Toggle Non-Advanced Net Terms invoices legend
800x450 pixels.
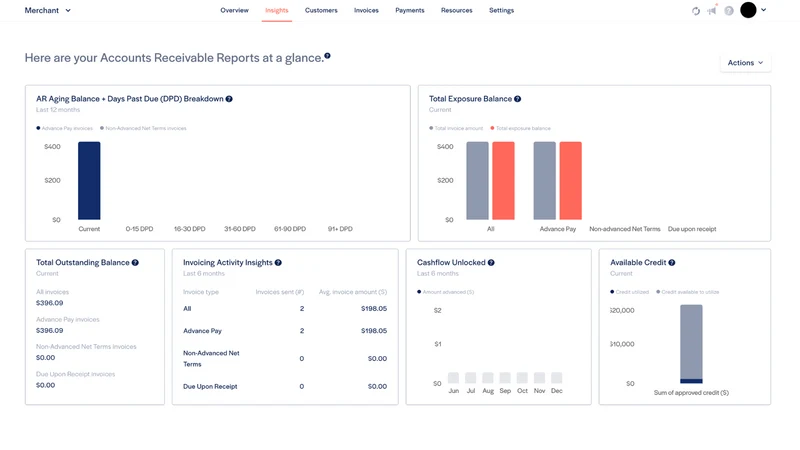(x=143, y=128)
